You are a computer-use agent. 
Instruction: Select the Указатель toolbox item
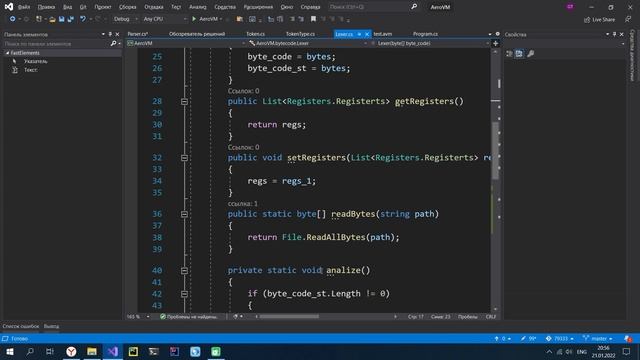(36, 61)
